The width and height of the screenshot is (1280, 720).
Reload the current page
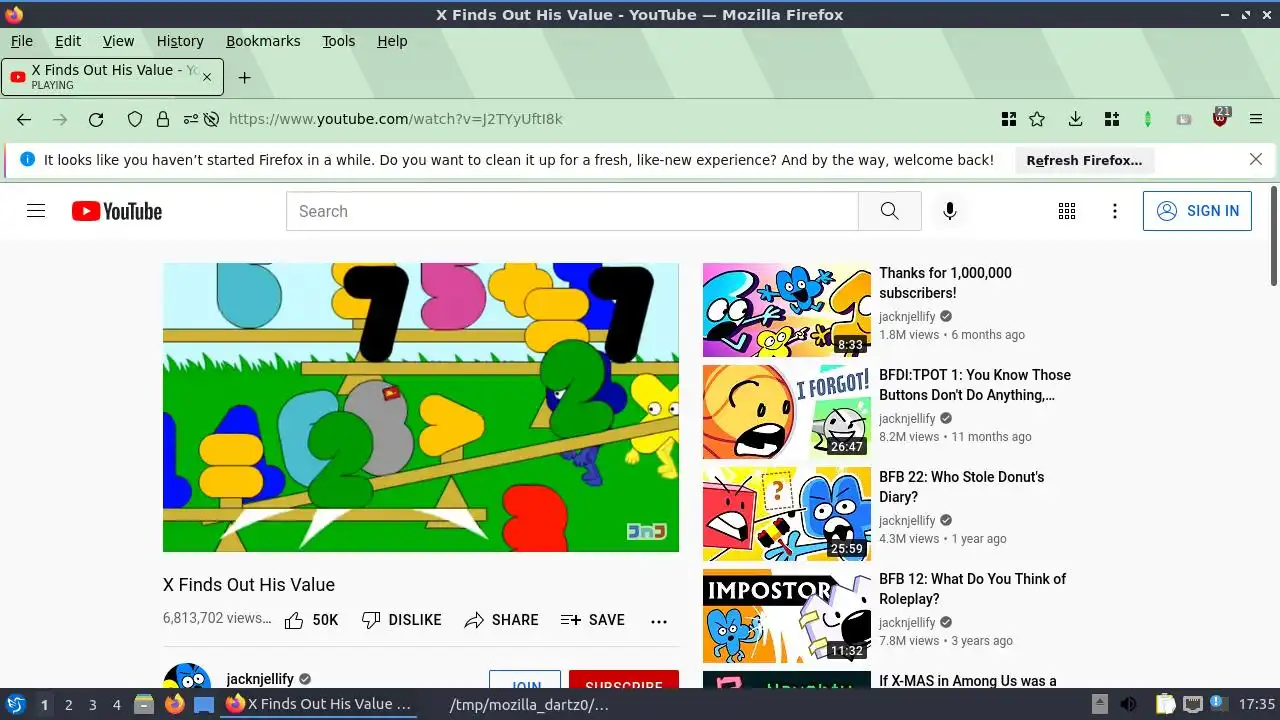96,119
